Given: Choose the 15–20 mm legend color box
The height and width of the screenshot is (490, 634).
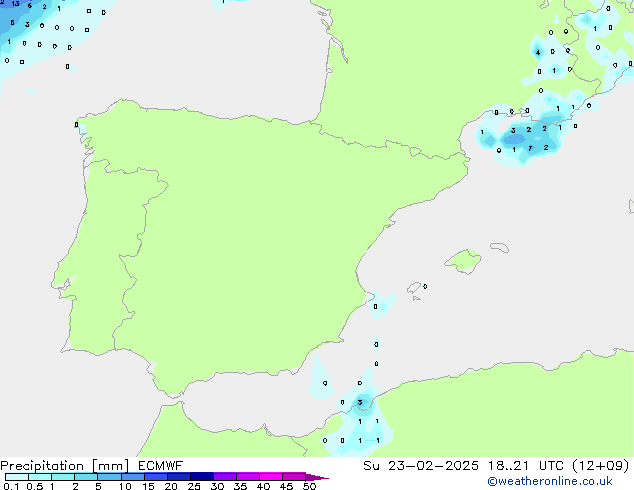Looking at the screenshot, I should (x=156, y=477).
